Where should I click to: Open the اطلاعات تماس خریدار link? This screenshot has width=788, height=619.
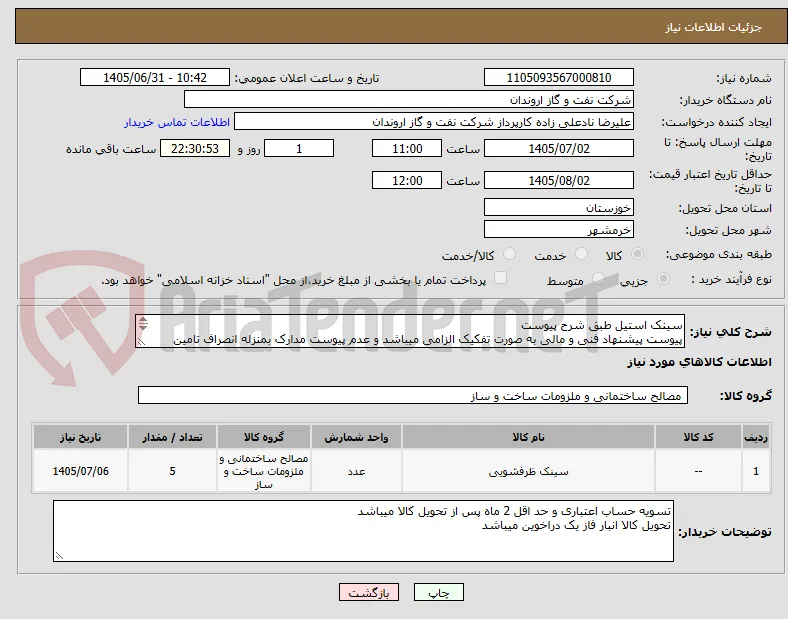click(x=177, y=122)
